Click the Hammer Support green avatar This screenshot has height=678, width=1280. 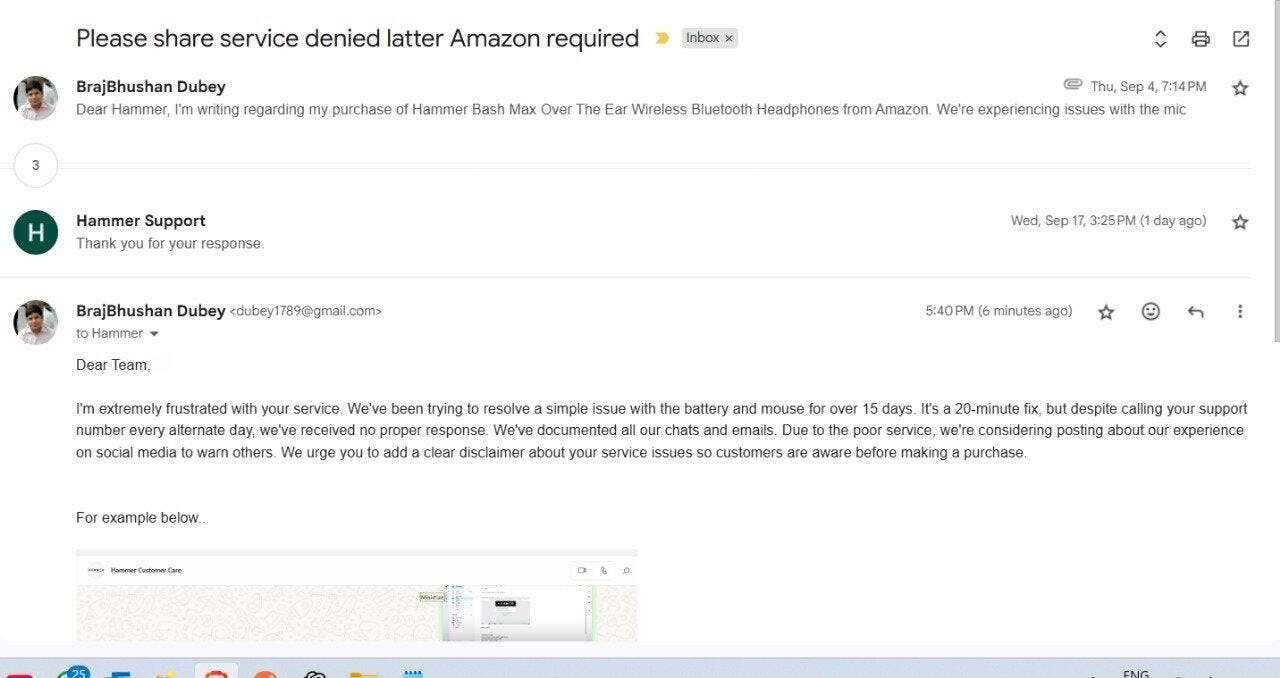coord(36,232)
